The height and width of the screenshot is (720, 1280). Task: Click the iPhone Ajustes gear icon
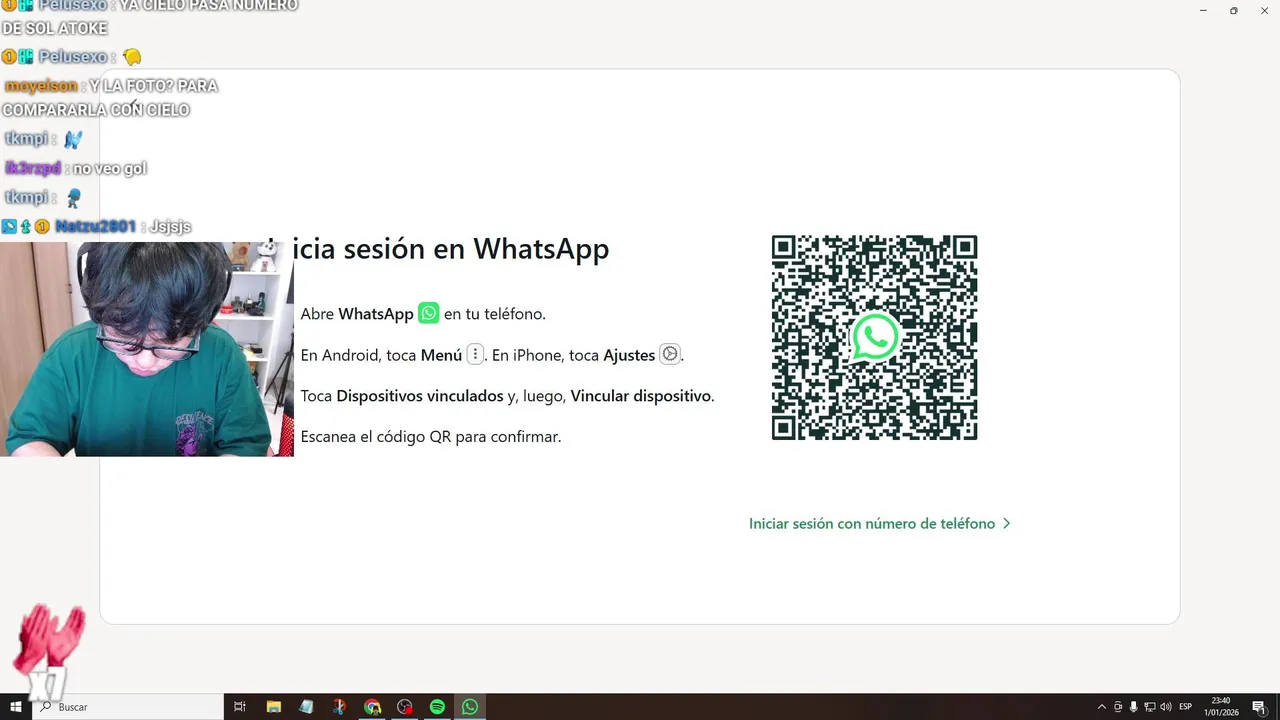(670, 354)
